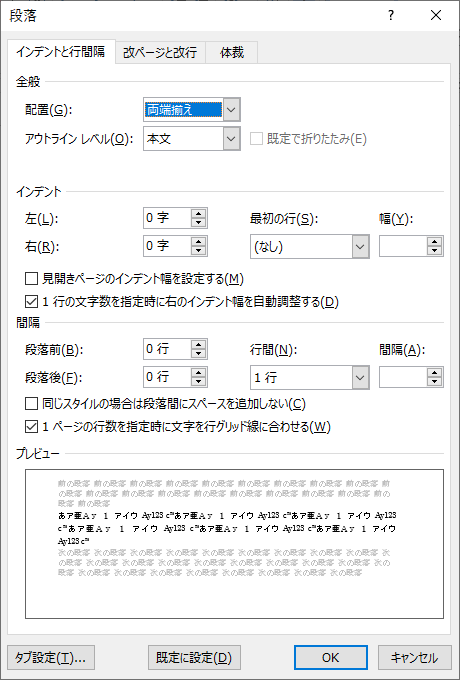
Task: Switch to 体裁 tab
Action: pos(232,52)
